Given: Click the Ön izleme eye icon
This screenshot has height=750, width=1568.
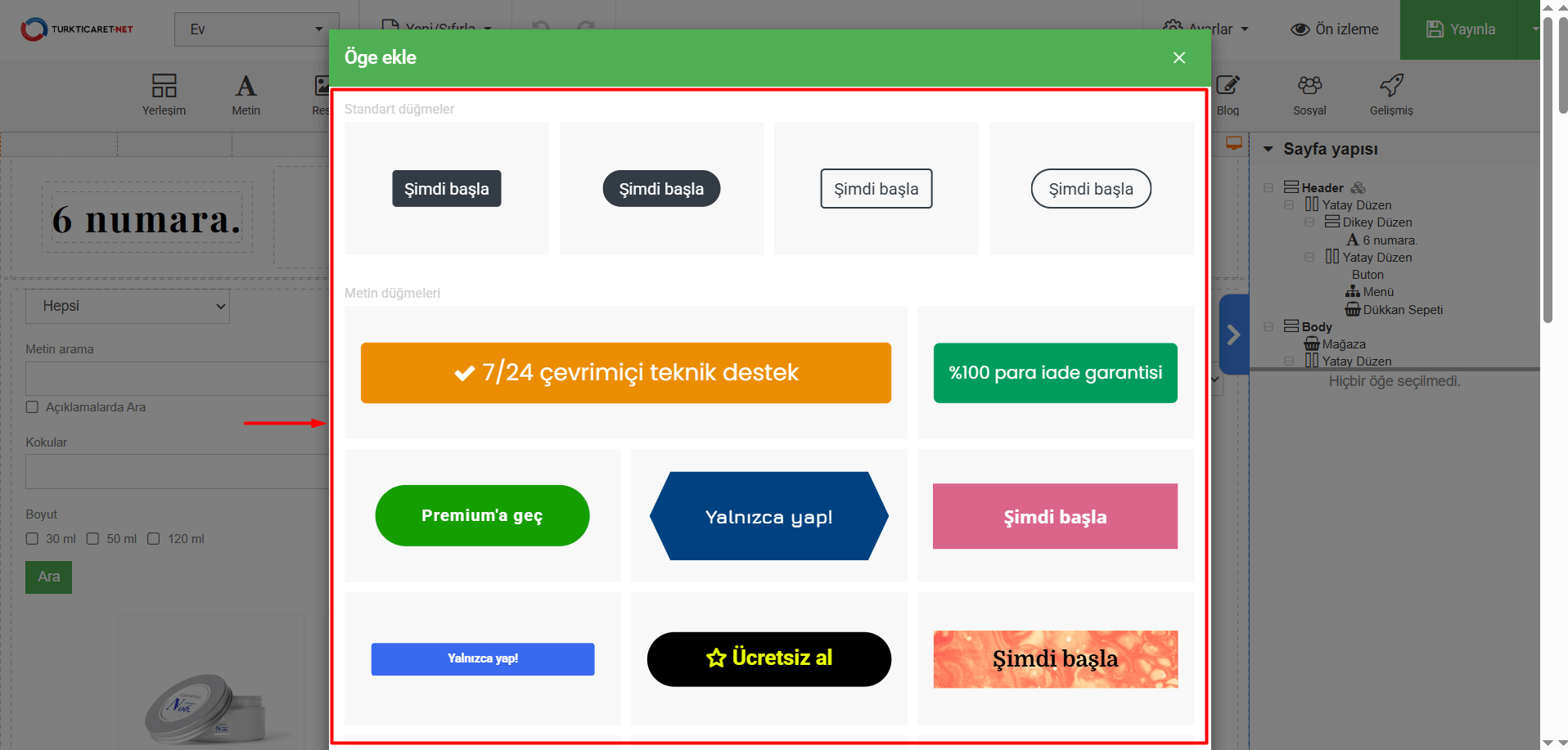Looking at the screenshot, I should (x=1300, y=29).
